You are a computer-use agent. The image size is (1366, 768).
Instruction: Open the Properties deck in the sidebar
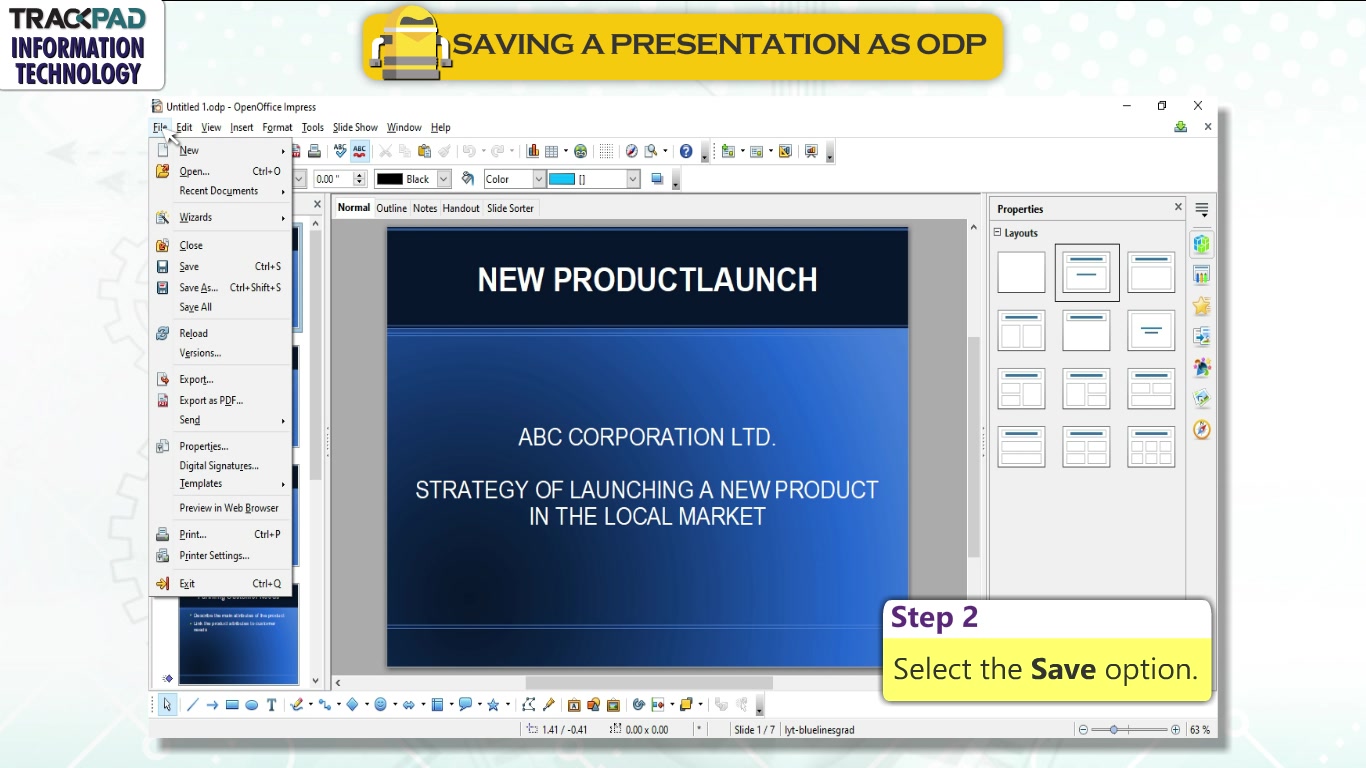point(1202,244)
